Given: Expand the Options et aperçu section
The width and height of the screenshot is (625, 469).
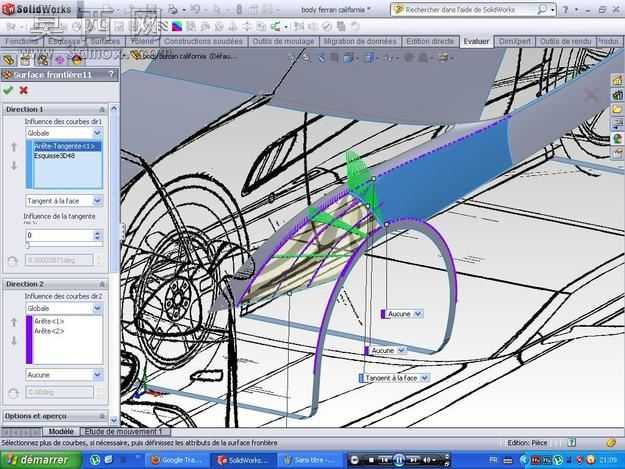Looking at the screenshot, I should [x=102, y=416].
